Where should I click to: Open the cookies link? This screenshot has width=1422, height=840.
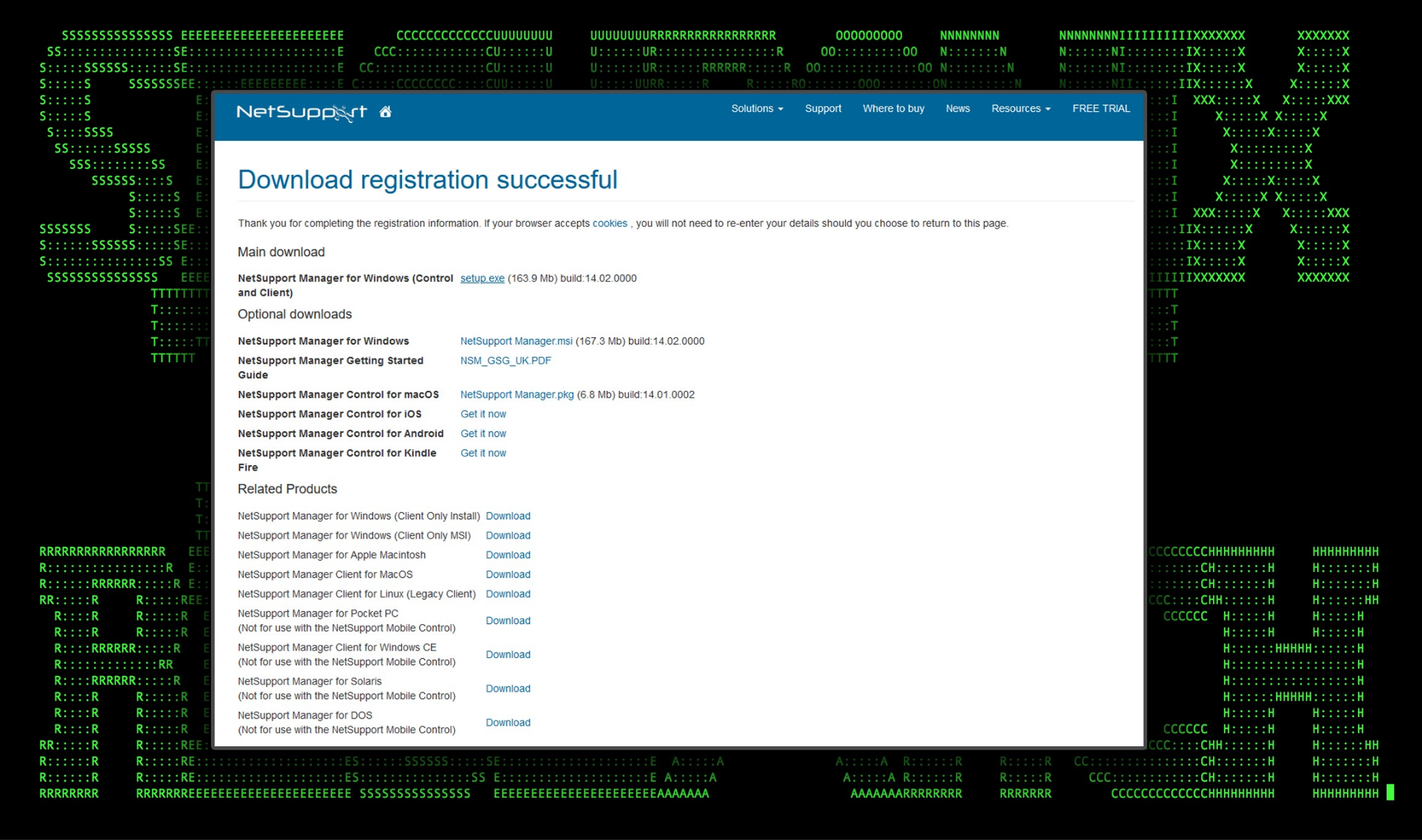(609, 224)
